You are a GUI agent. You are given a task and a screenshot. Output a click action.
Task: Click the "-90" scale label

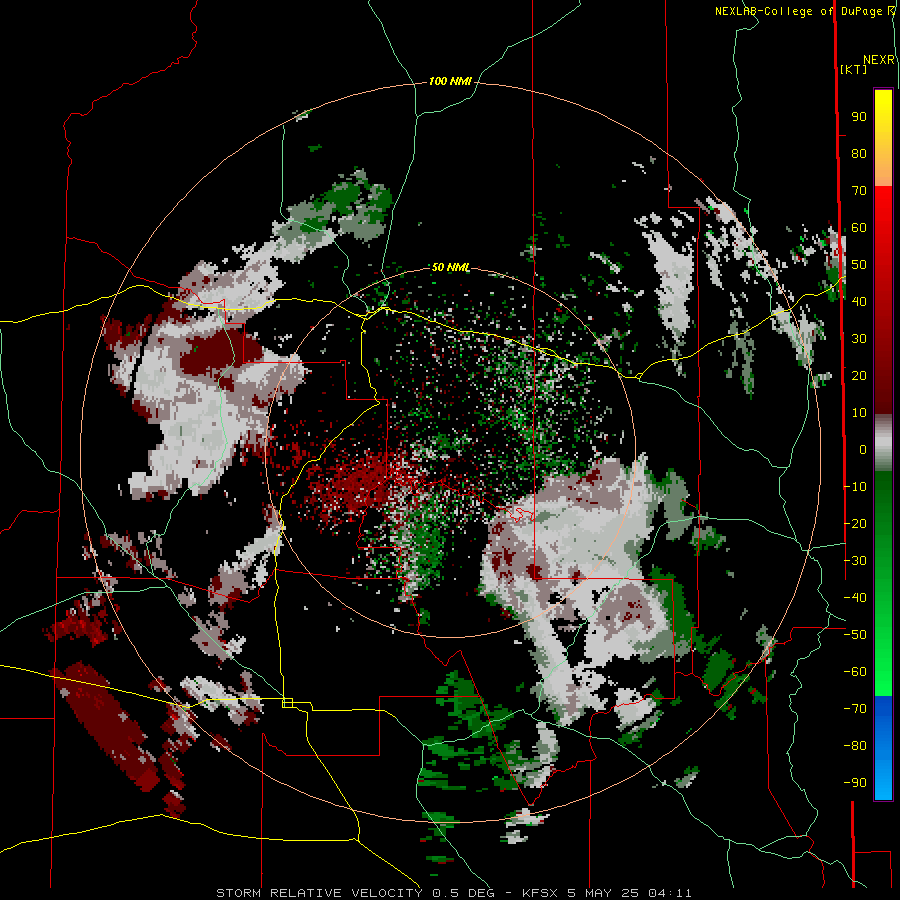click(x=855, y=783)
